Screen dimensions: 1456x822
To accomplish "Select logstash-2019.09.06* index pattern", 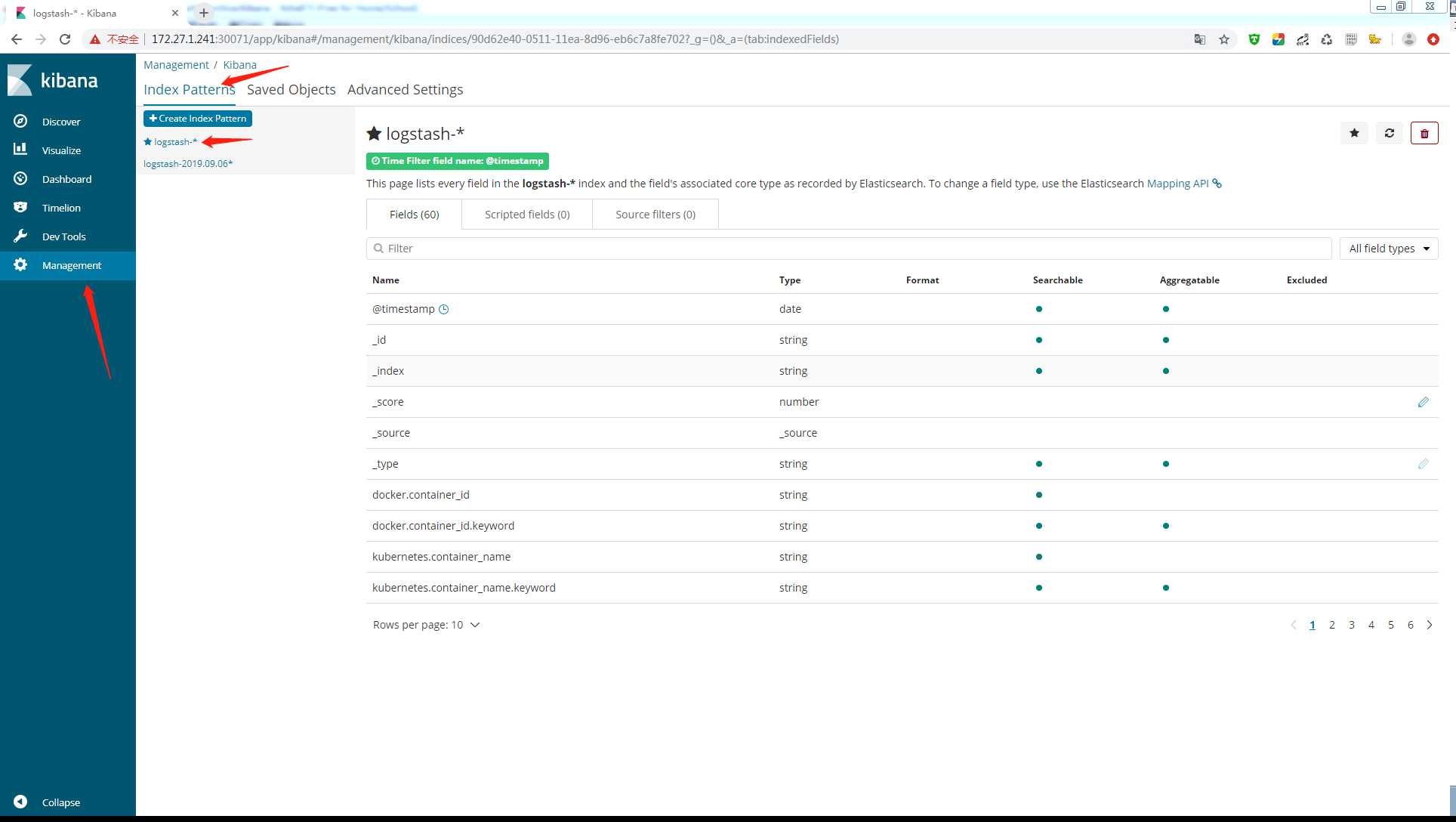I will point(188,164).
